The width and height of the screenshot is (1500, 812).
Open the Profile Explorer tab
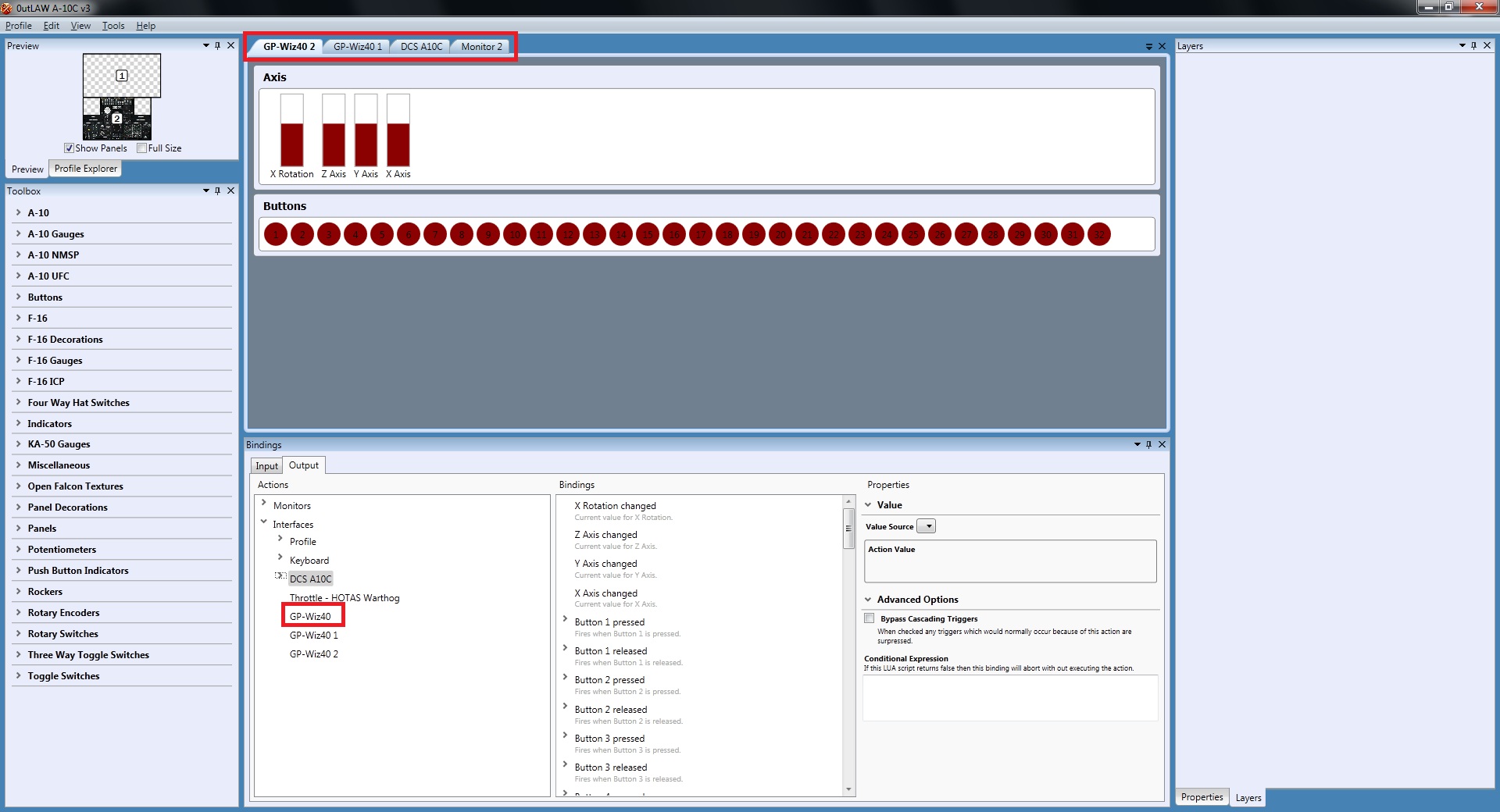(86, 169)
